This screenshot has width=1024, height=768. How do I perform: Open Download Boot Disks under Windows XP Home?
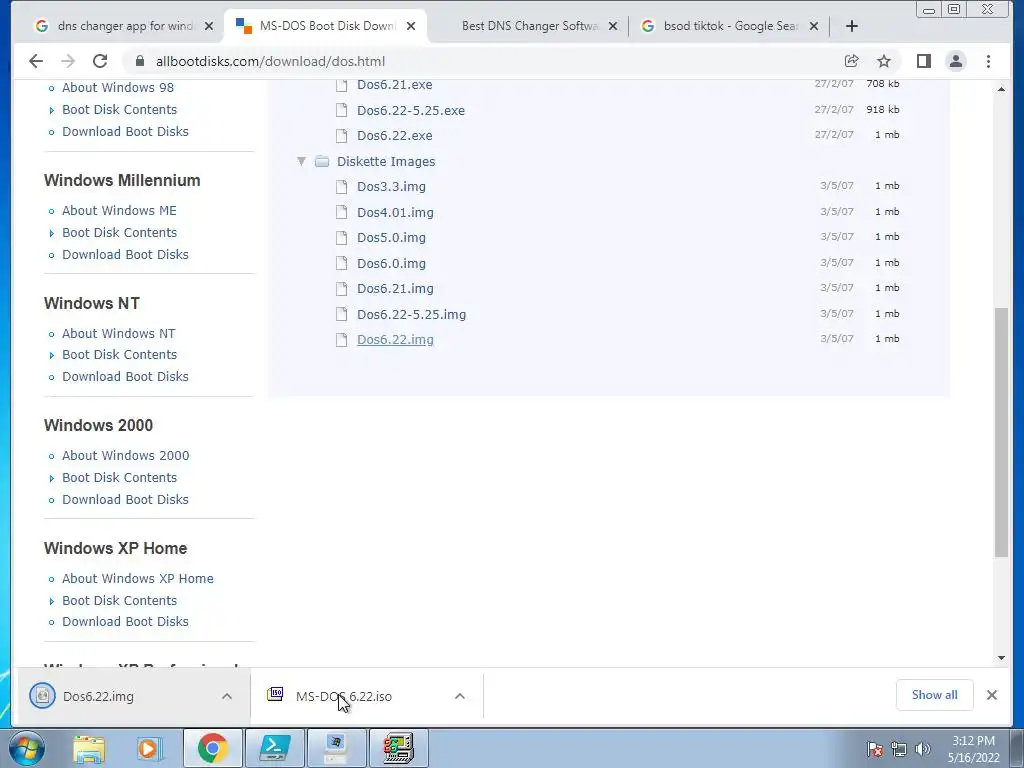tap(125, 622)
